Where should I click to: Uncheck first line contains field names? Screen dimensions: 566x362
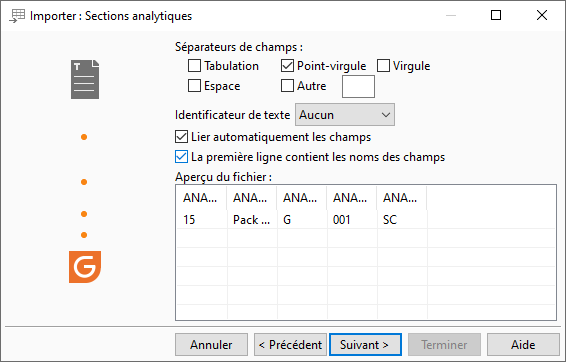181,157
